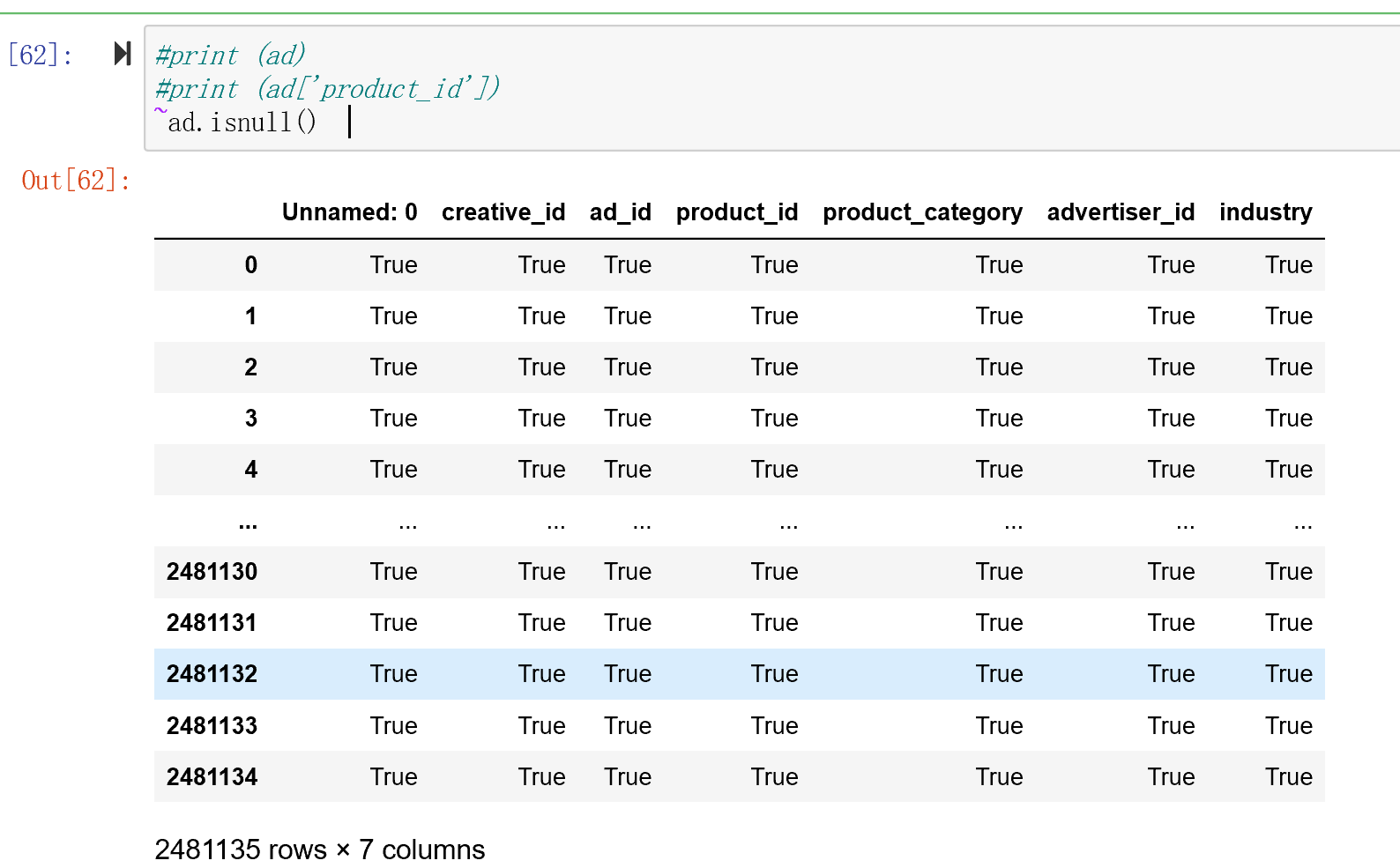
Task: Select row index 2481131
Action: [x=212, y=623]
